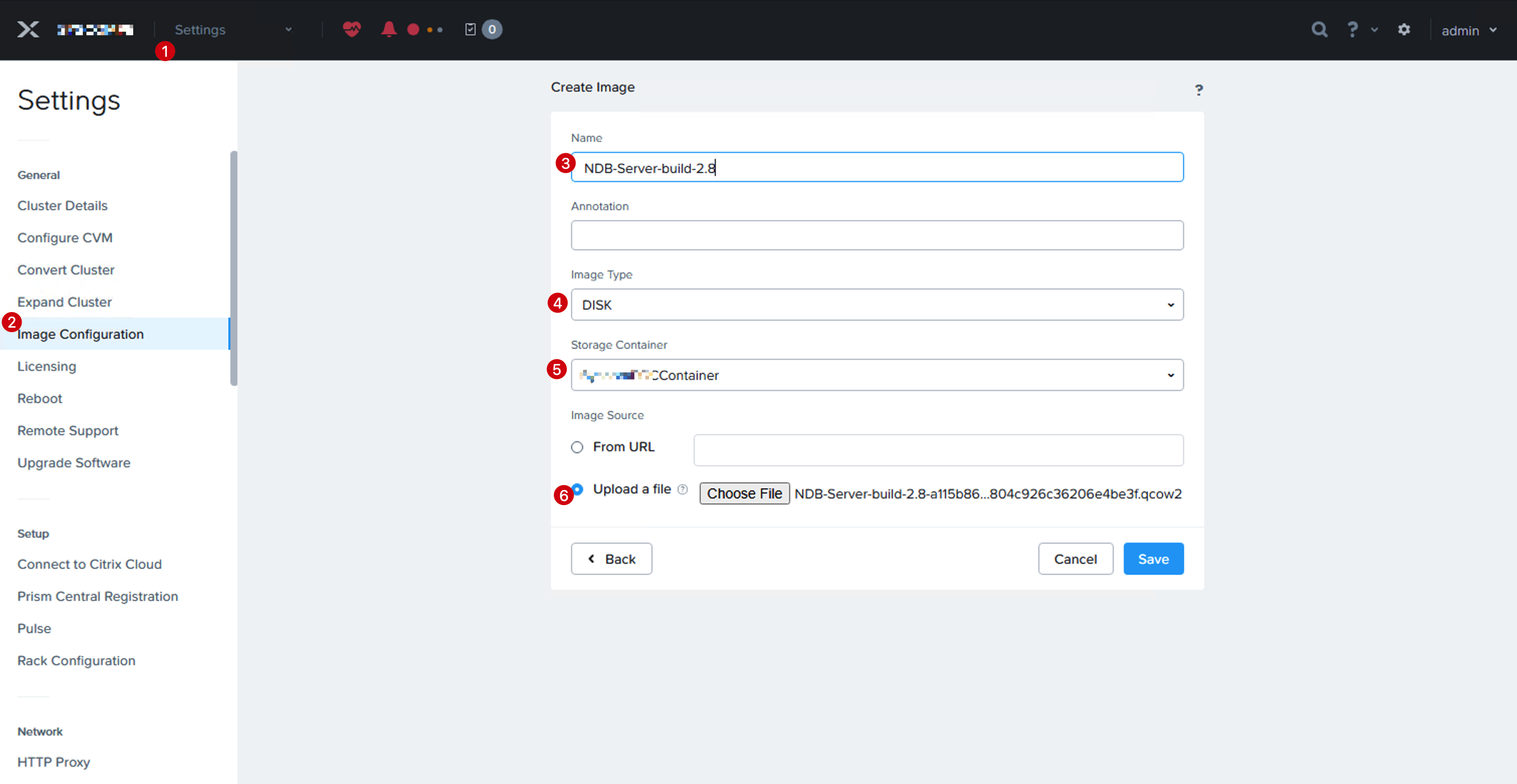Click the Create Image help question mark
Screen dimensions: 1517x784
(1198, 90)
